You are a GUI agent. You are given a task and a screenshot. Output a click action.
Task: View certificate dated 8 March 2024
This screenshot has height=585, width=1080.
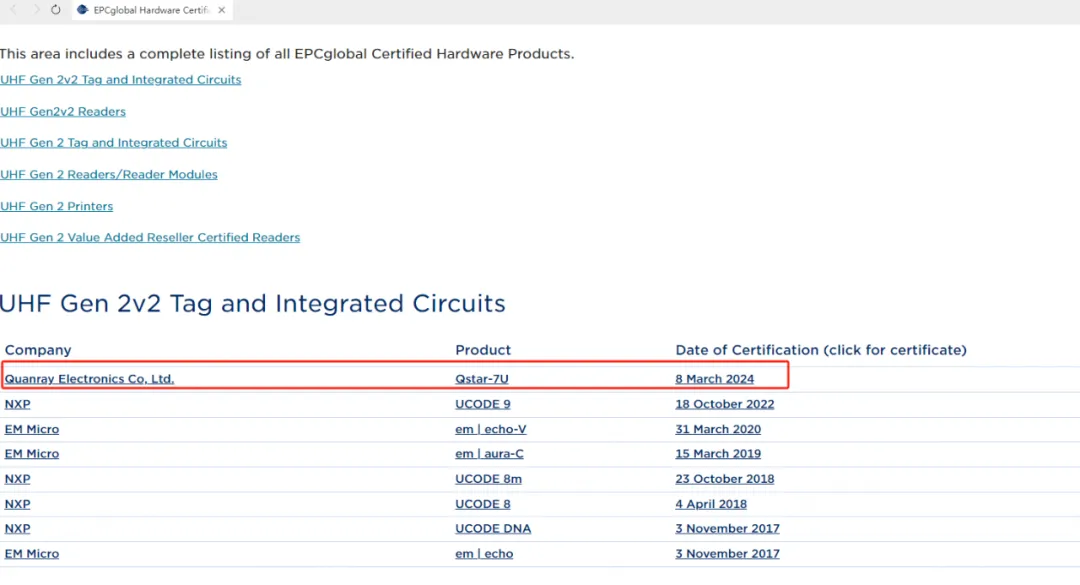714,379
